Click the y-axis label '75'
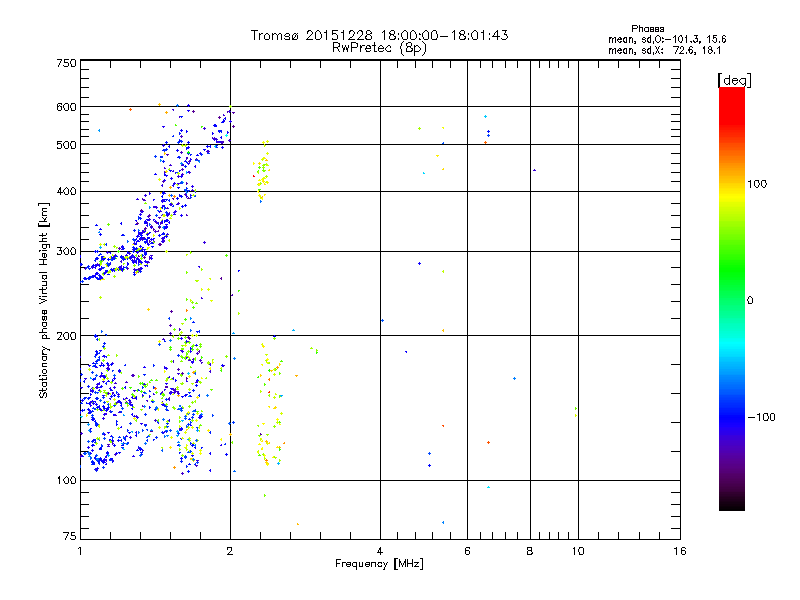 [x=70, y=536]
